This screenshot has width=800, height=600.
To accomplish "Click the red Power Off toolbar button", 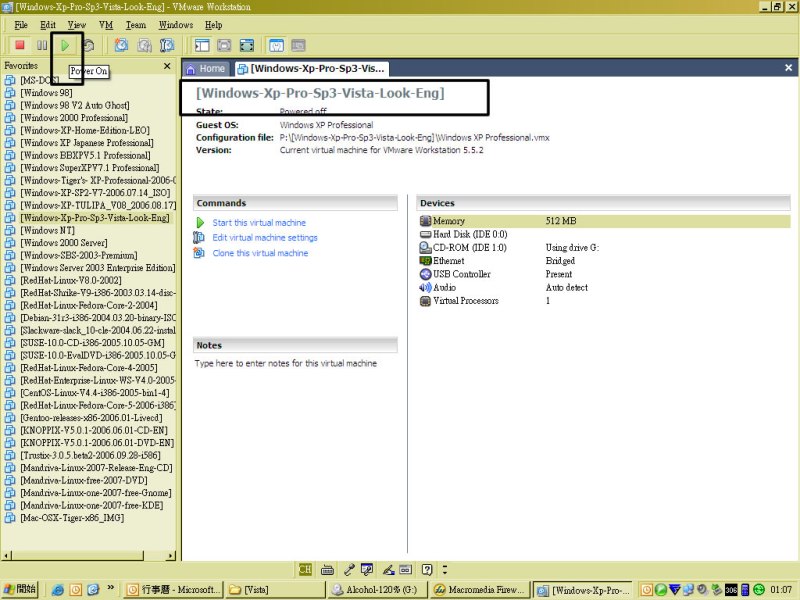I will point(20,45).
